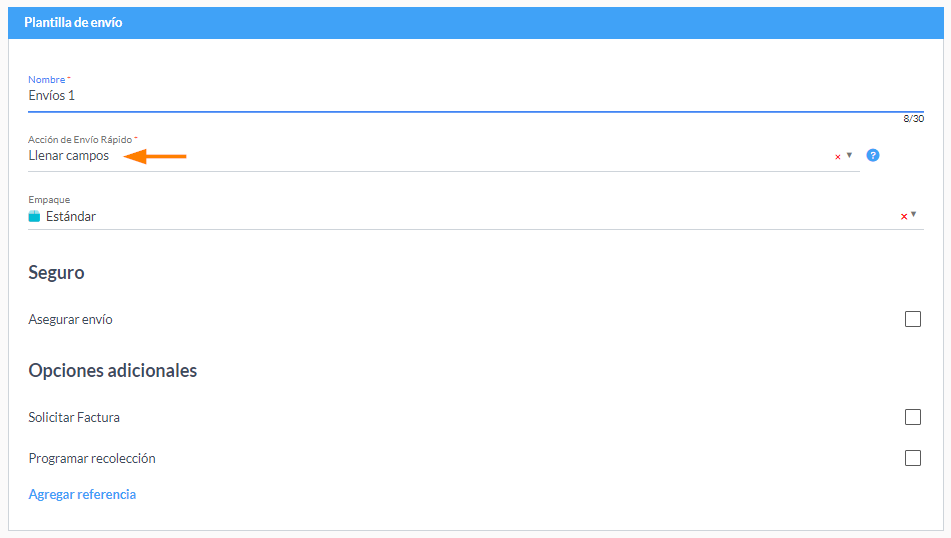Check the Solicitar Factura box
The height and width of the screenshot is (538, 951).
point(912,417)
